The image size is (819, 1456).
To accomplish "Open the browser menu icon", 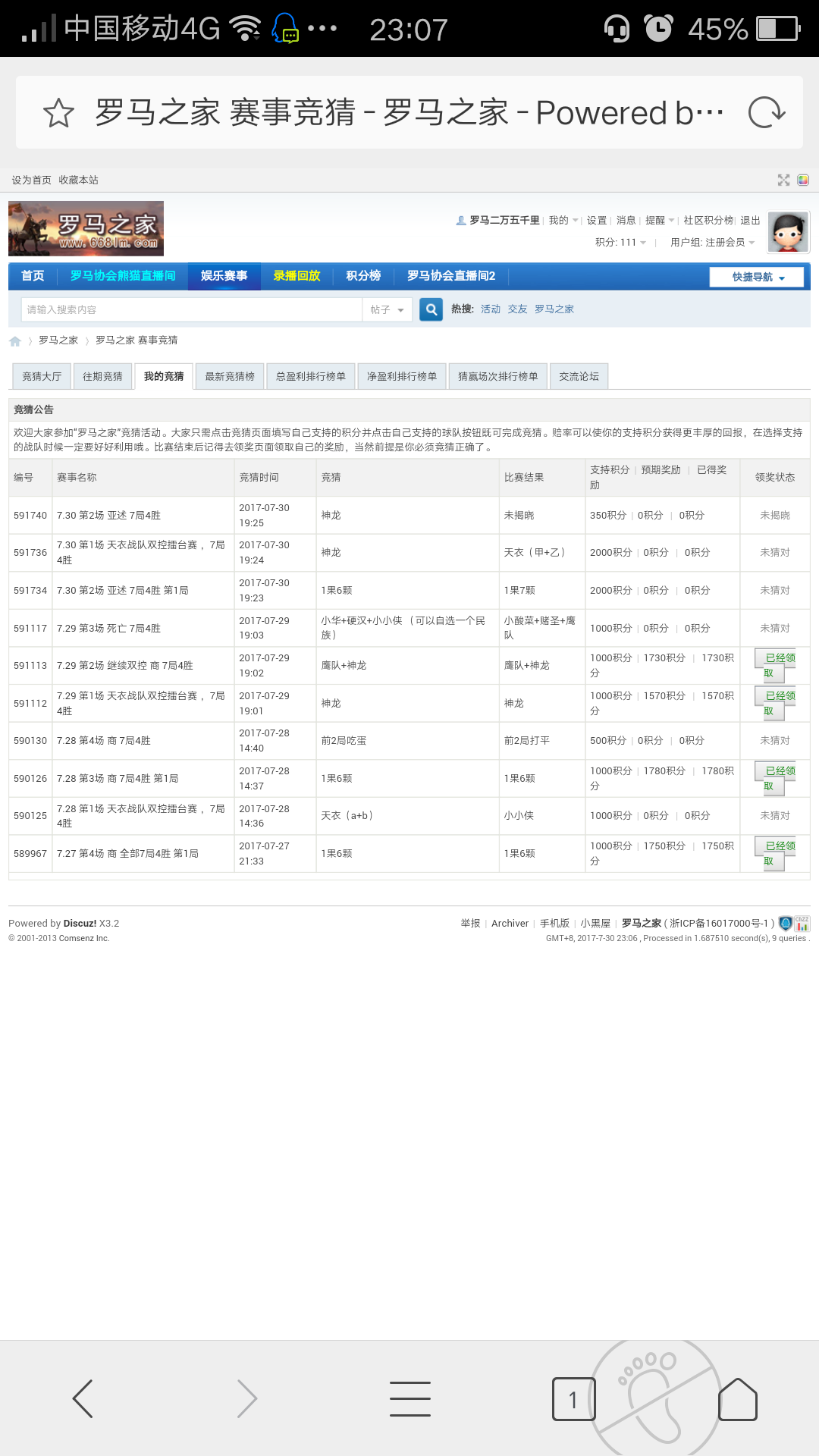I will tap(410, 1398).
